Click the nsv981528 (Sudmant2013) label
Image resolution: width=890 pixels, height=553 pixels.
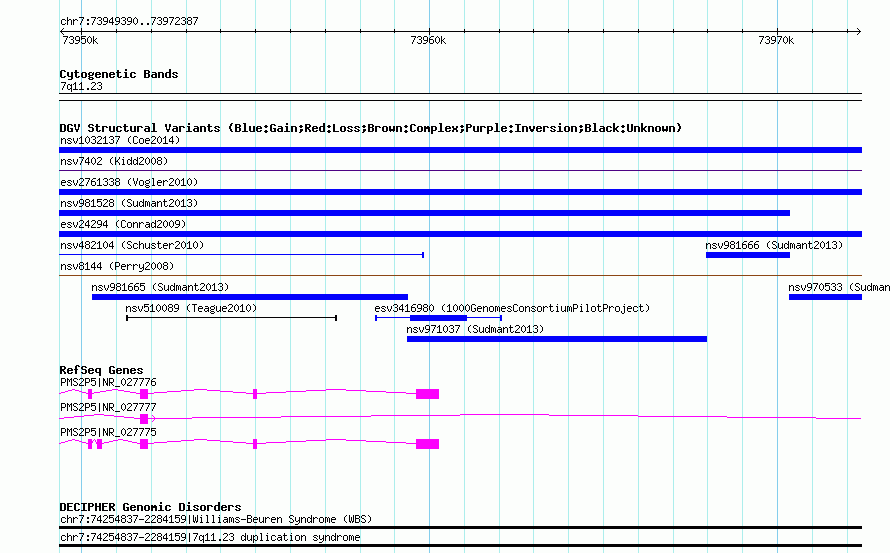point(129,203)
